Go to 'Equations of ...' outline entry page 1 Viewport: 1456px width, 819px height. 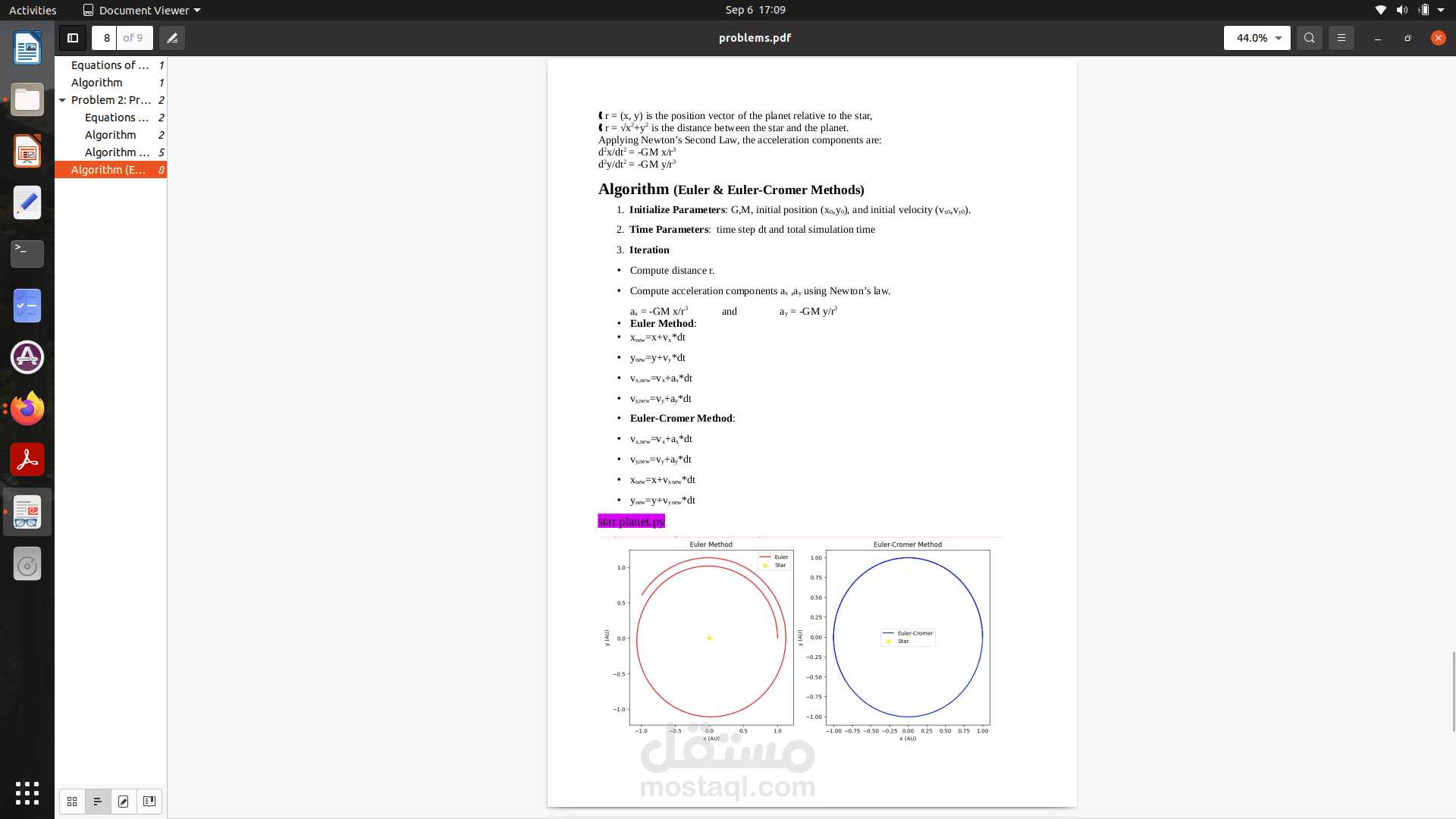(110, 65)
